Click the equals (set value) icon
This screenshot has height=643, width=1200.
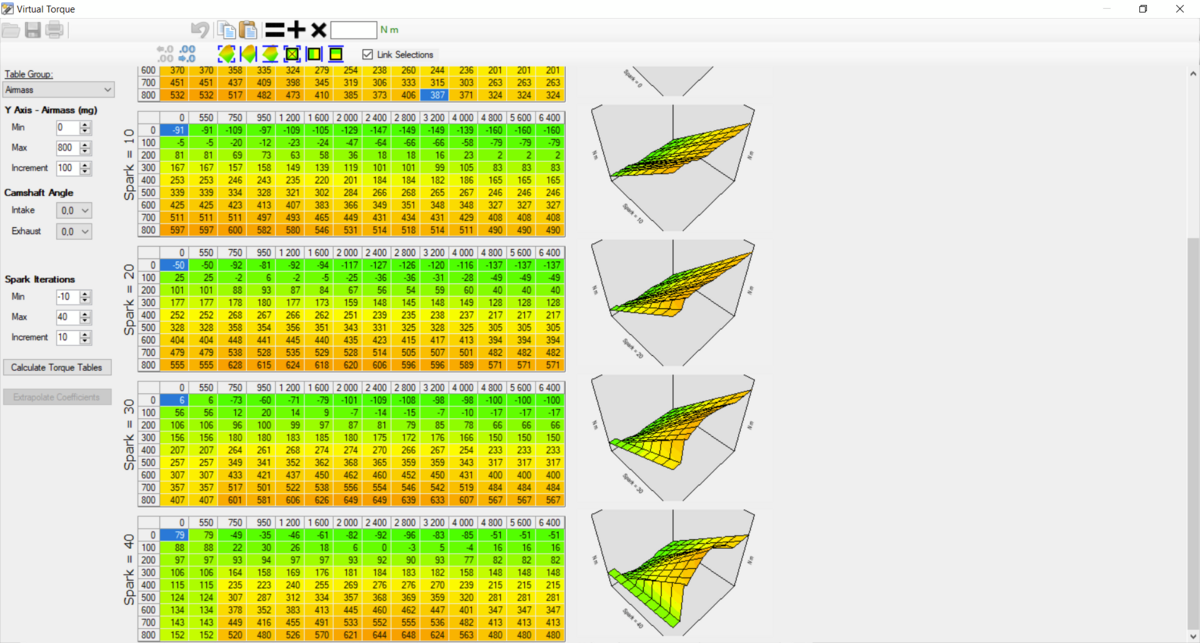(x=273, y=30)
